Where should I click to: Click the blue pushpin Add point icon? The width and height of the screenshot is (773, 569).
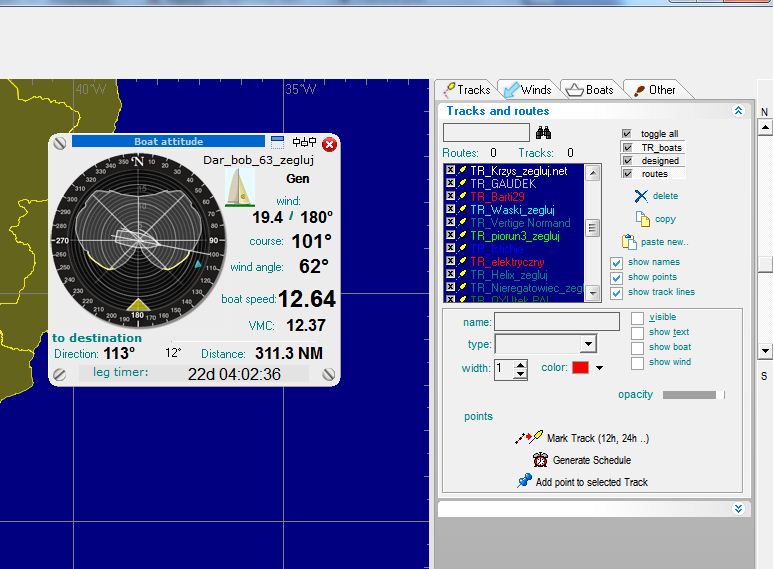[524, 481]
